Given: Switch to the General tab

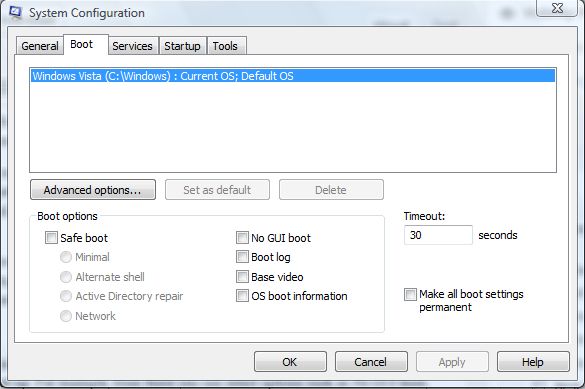Looking at the screenshot, I should [x=40, y=46].
